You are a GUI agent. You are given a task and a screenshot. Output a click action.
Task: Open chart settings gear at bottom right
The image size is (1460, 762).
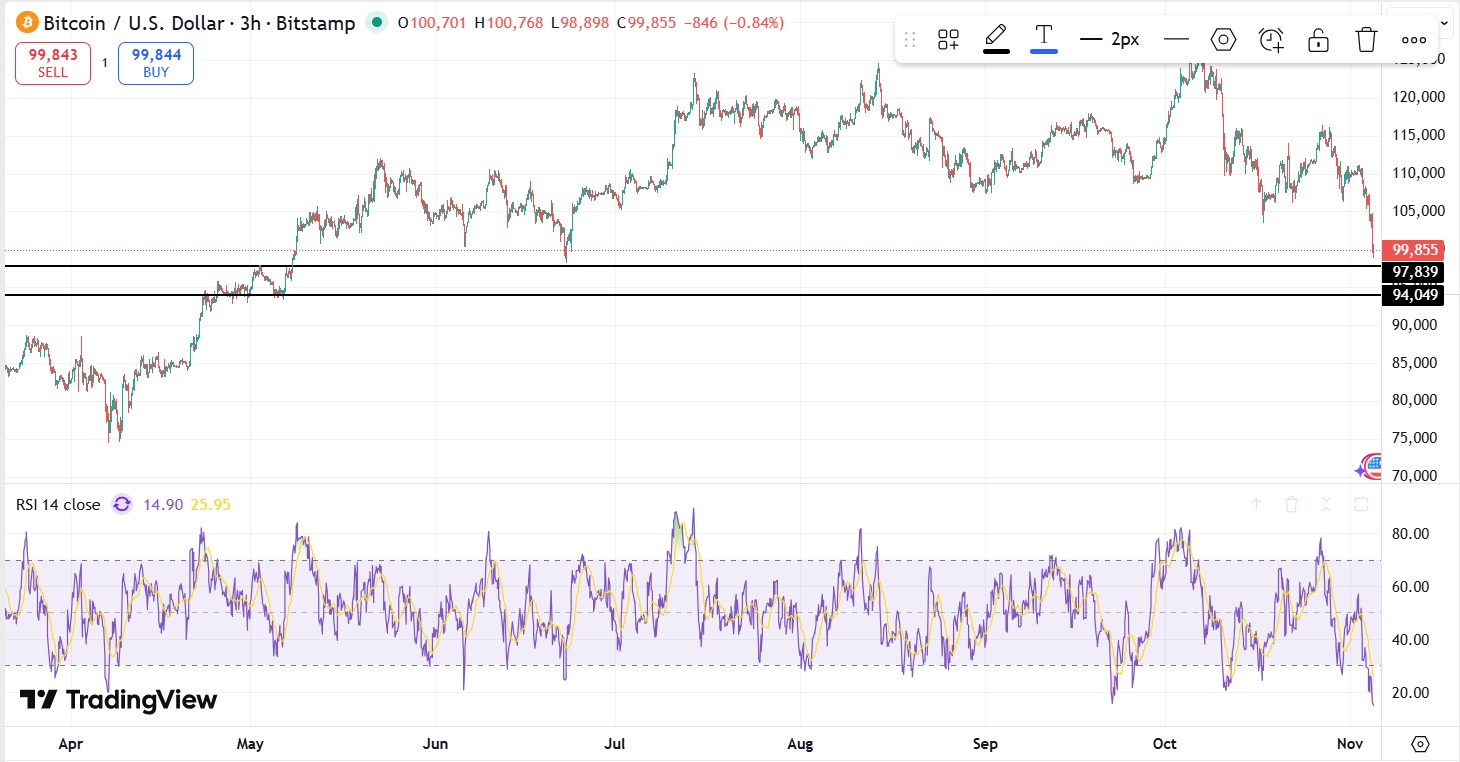[1420, 744]
